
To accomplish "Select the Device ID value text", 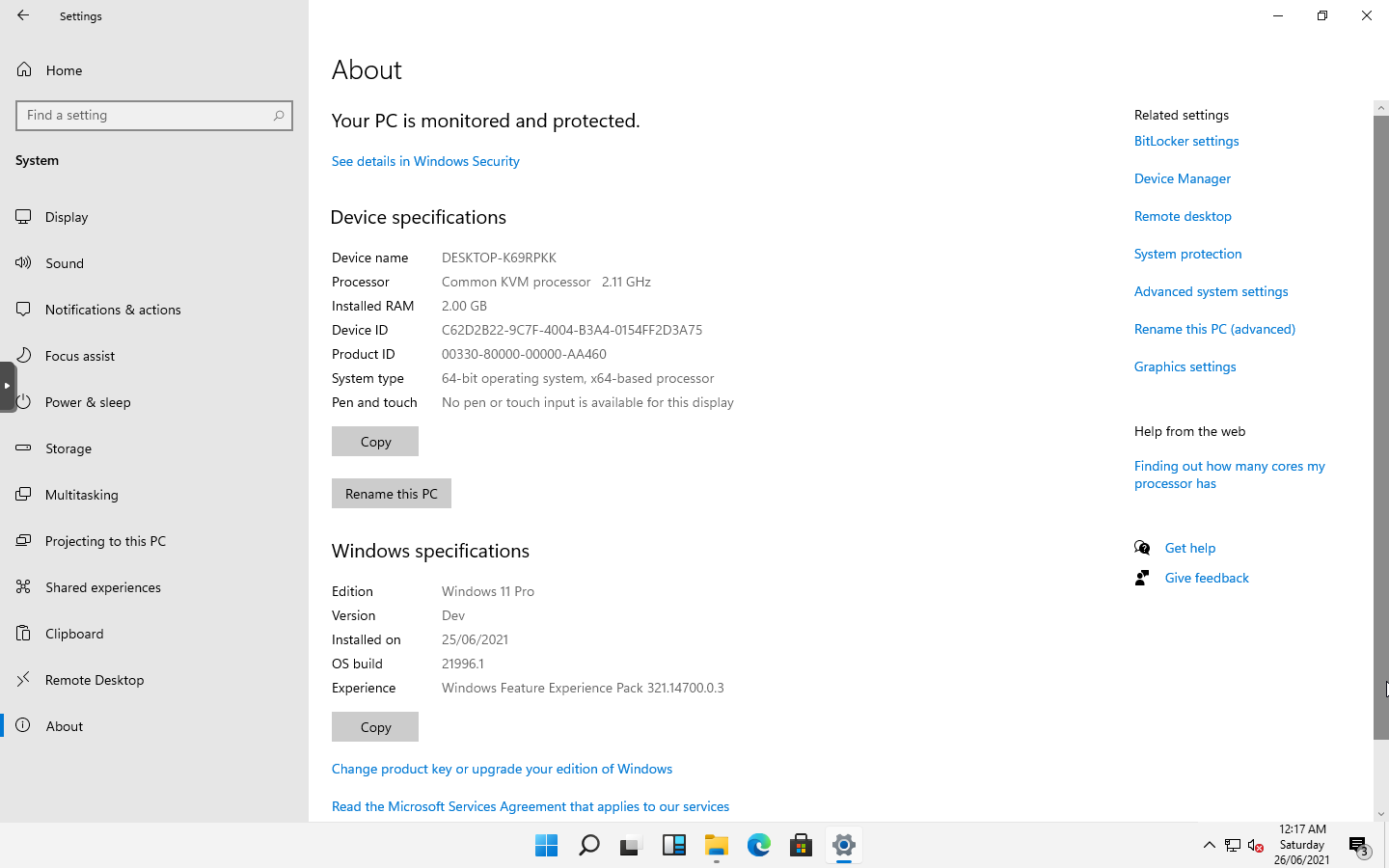I will coord(572,330).
